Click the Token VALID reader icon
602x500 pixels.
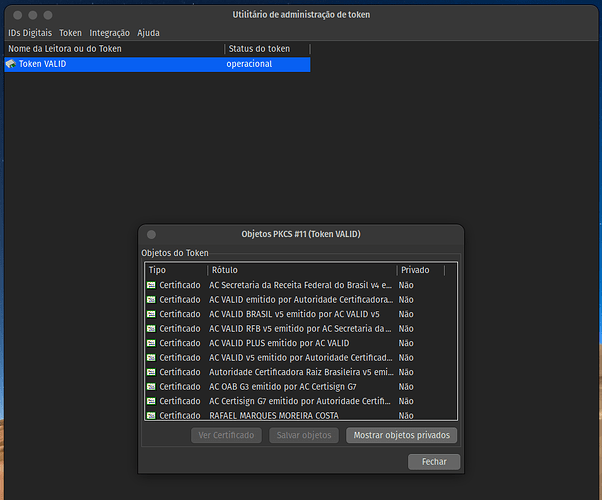click(x=11, y=64)
